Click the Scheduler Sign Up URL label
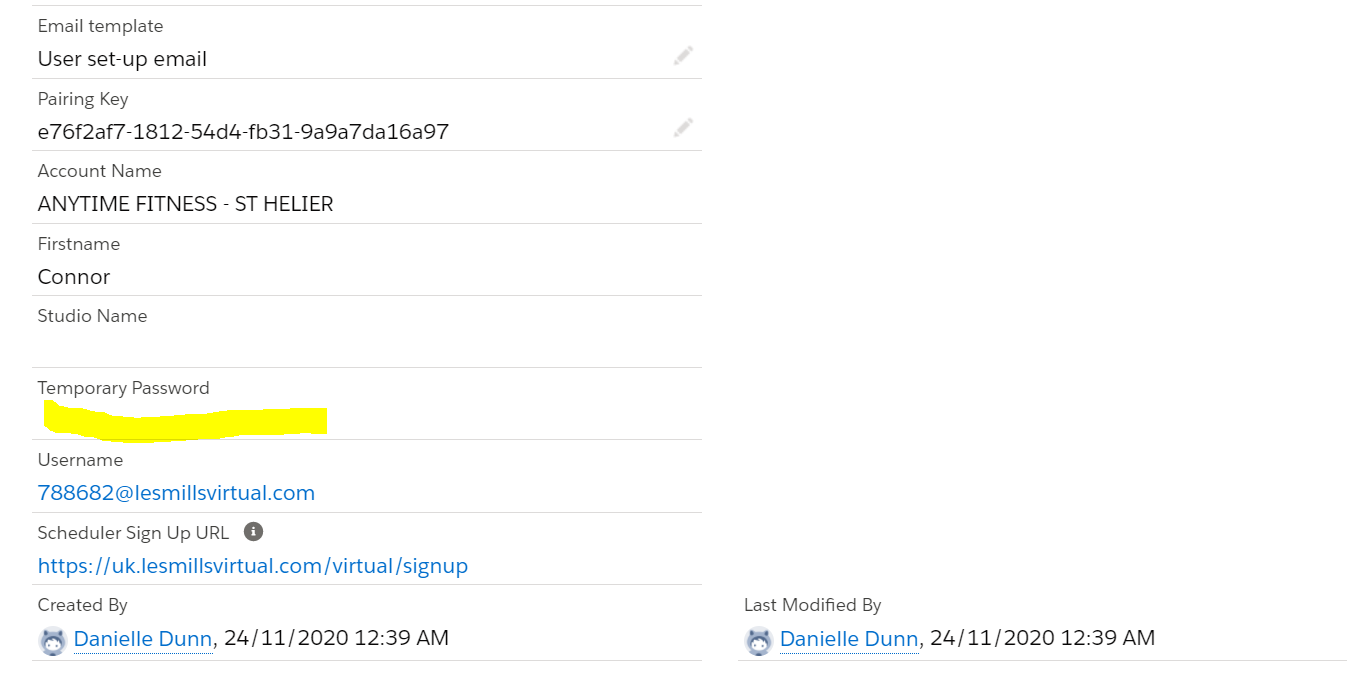The width and height of the screenshot is (1347, 684). (133, 533)
